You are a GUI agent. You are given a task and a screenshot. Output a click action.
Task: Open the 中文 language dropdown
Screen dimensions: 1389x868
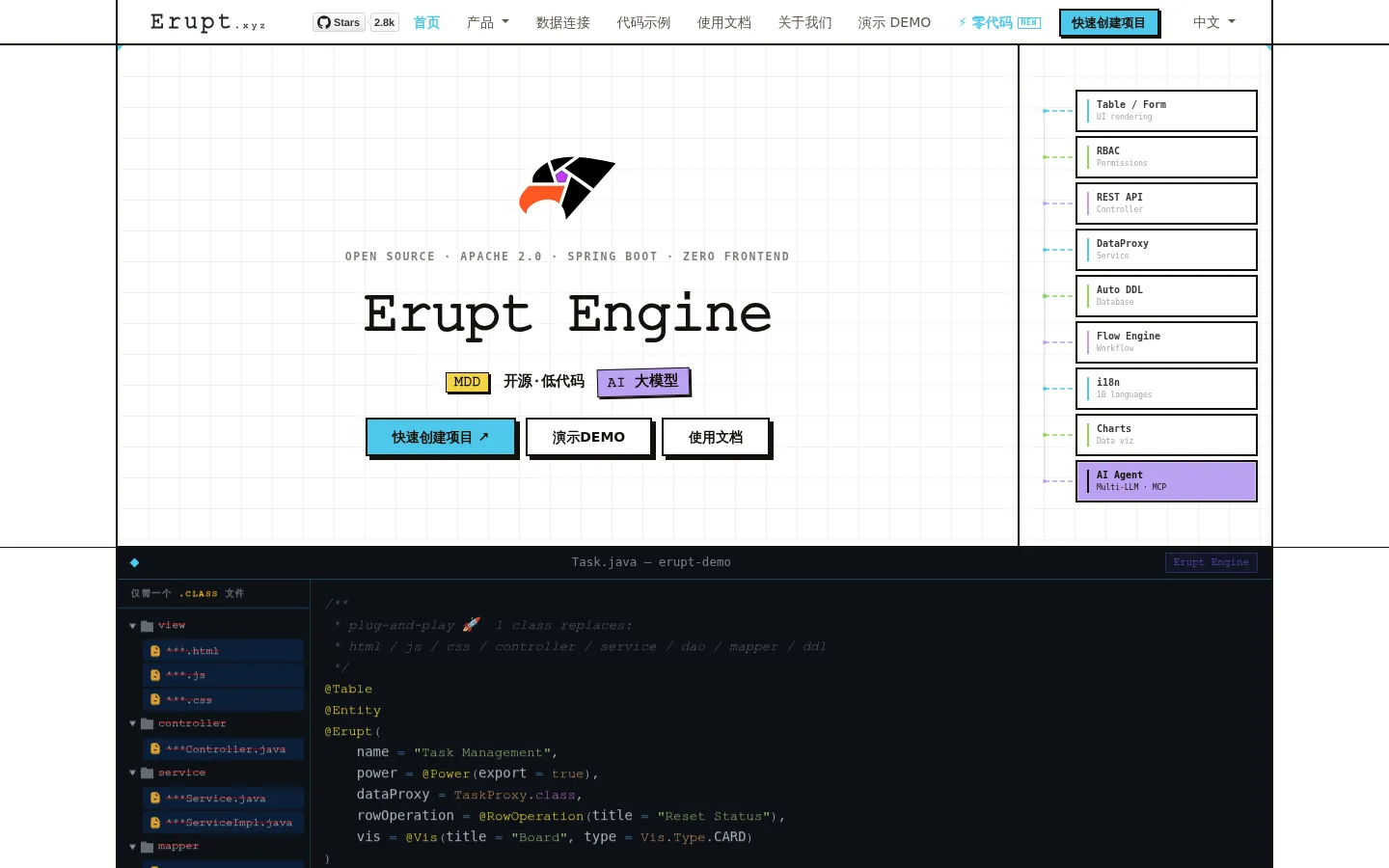[1214, 22]
